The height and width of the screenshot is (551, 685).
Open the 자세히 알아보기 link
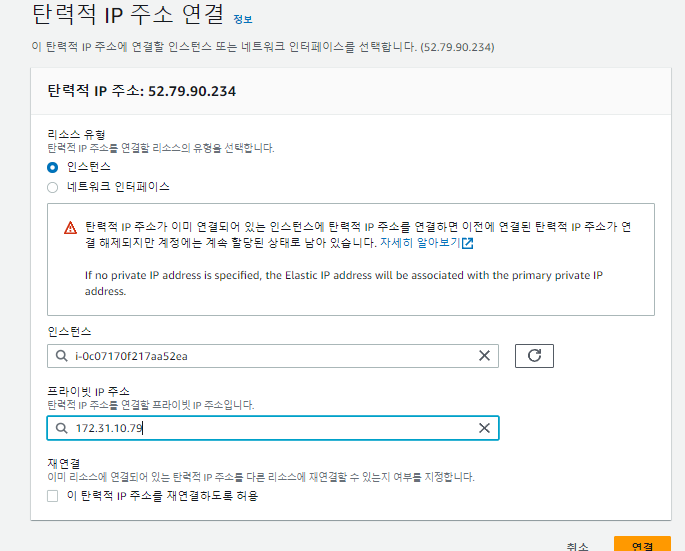pos(420,243)
